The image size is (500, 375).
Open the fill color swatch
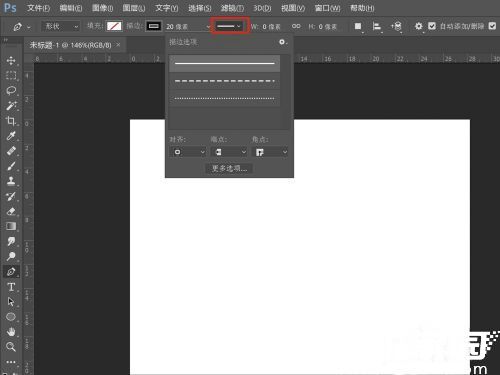coord(114,26)
